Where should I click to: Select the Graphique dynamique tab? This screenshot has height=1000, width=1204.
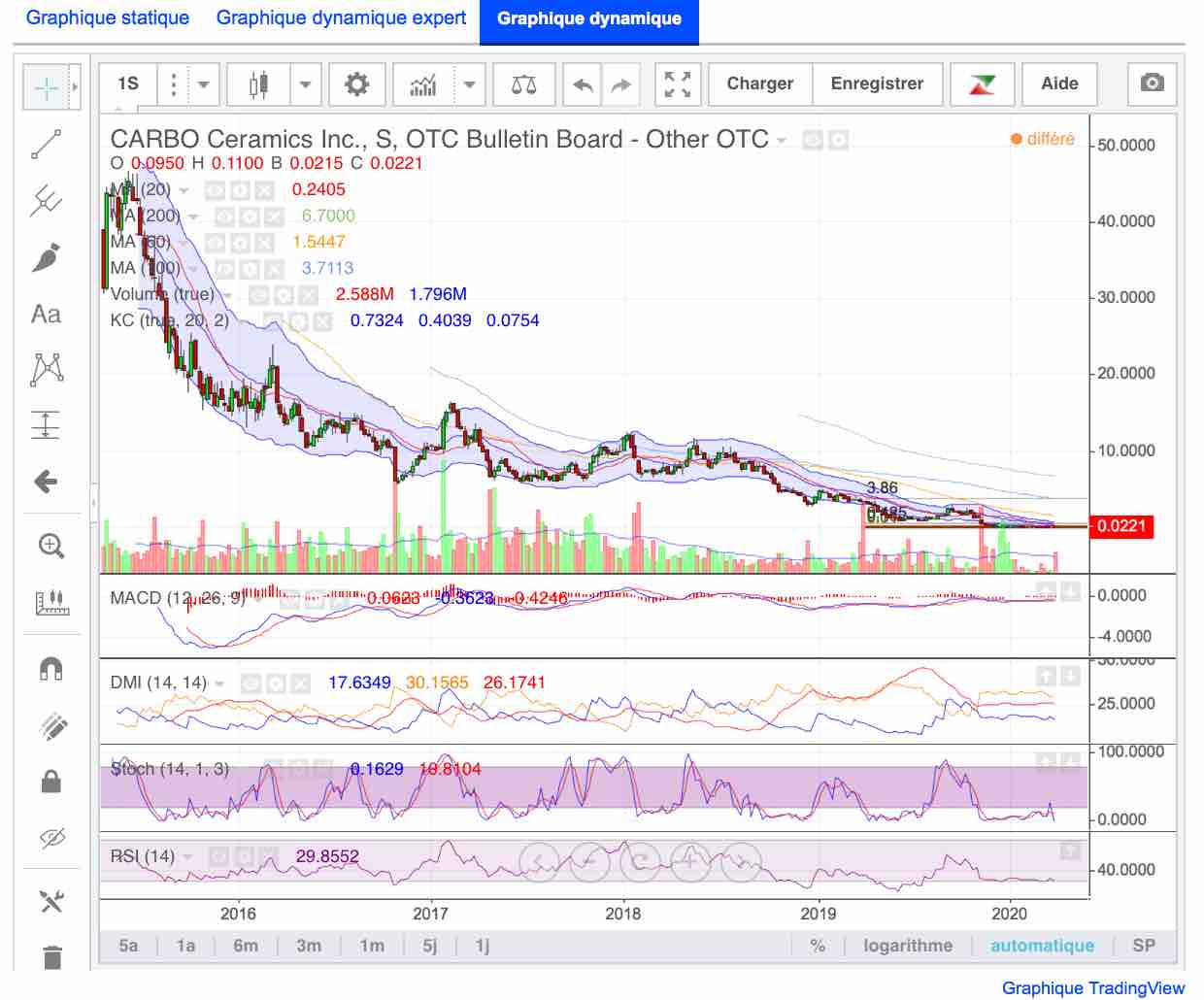589,19
